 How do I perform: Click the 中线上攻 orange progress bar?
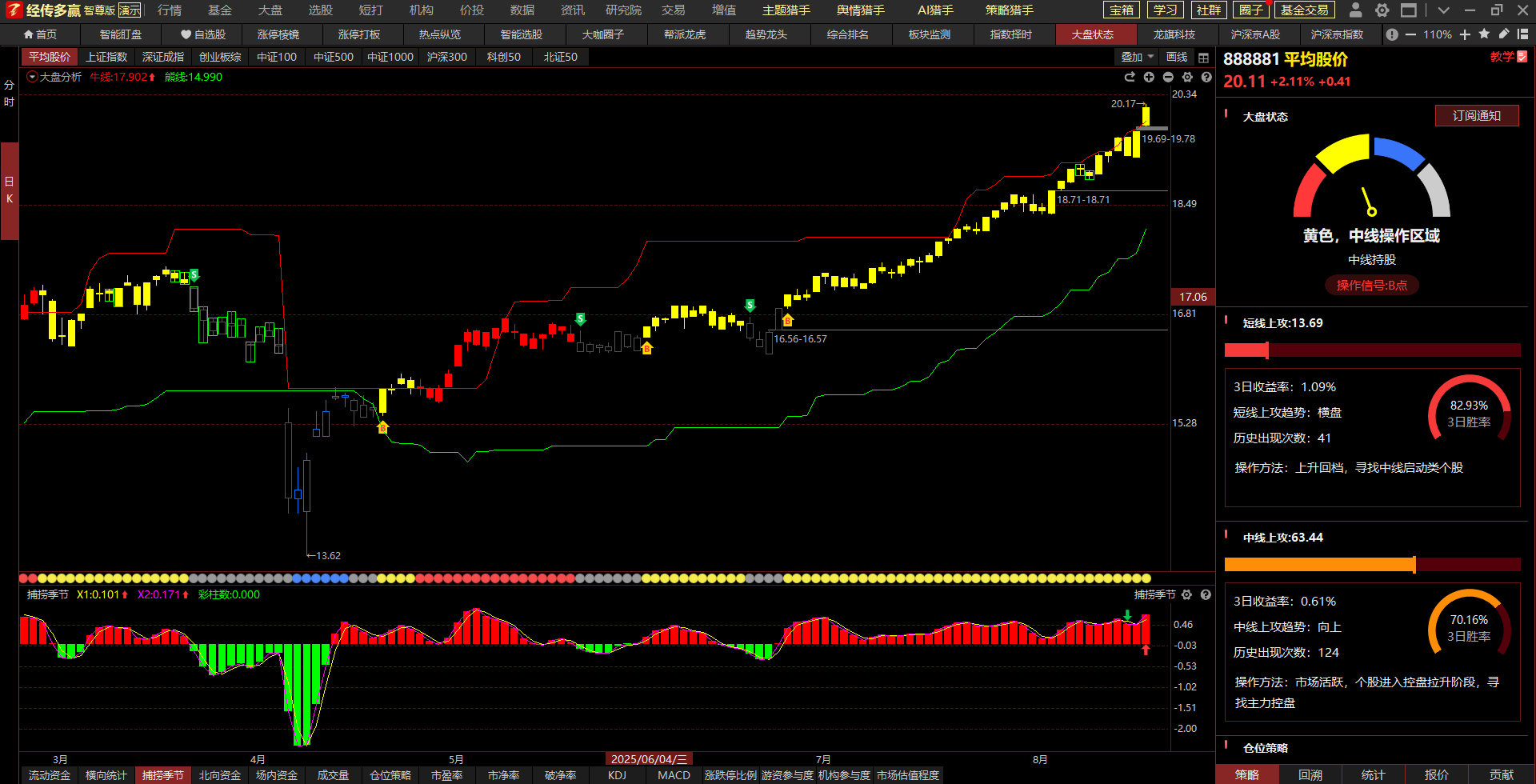tap(1373, 565)
